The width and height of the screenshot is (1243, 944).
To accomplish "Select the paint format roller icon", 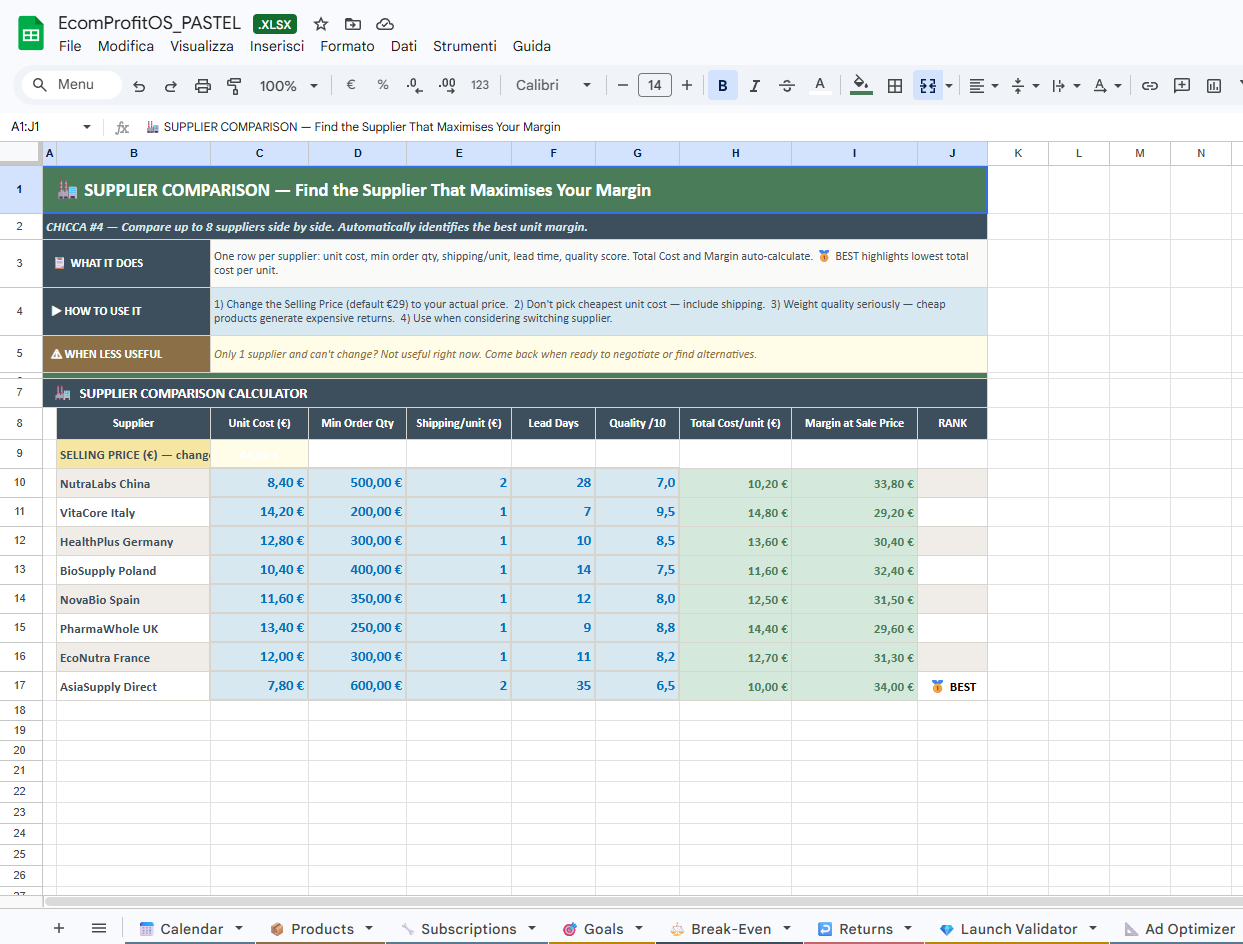I will point(234,86).
